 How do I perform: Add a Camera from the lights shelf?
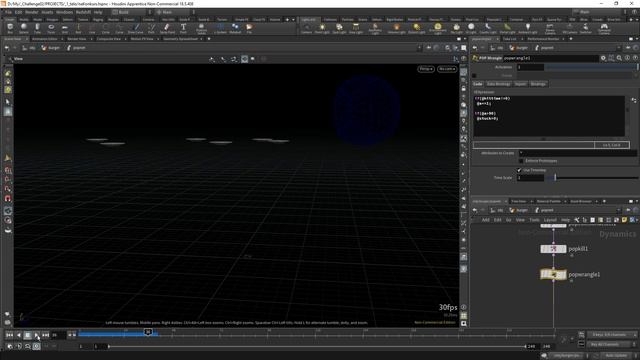click(306, 28)
